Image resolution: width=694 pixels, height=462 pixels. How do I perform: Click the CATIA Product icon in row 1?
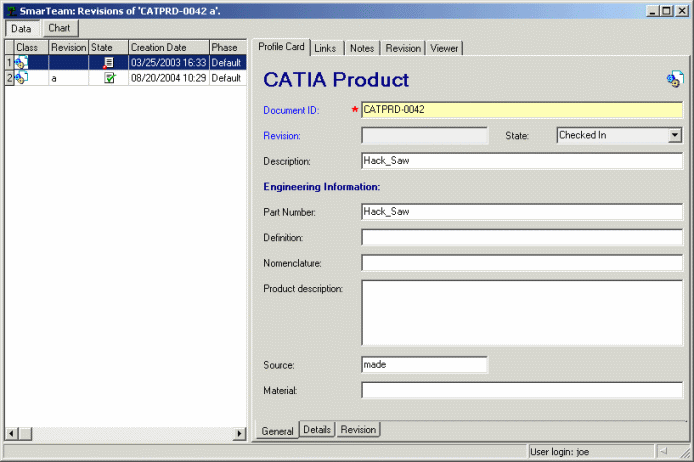(22, 62)
